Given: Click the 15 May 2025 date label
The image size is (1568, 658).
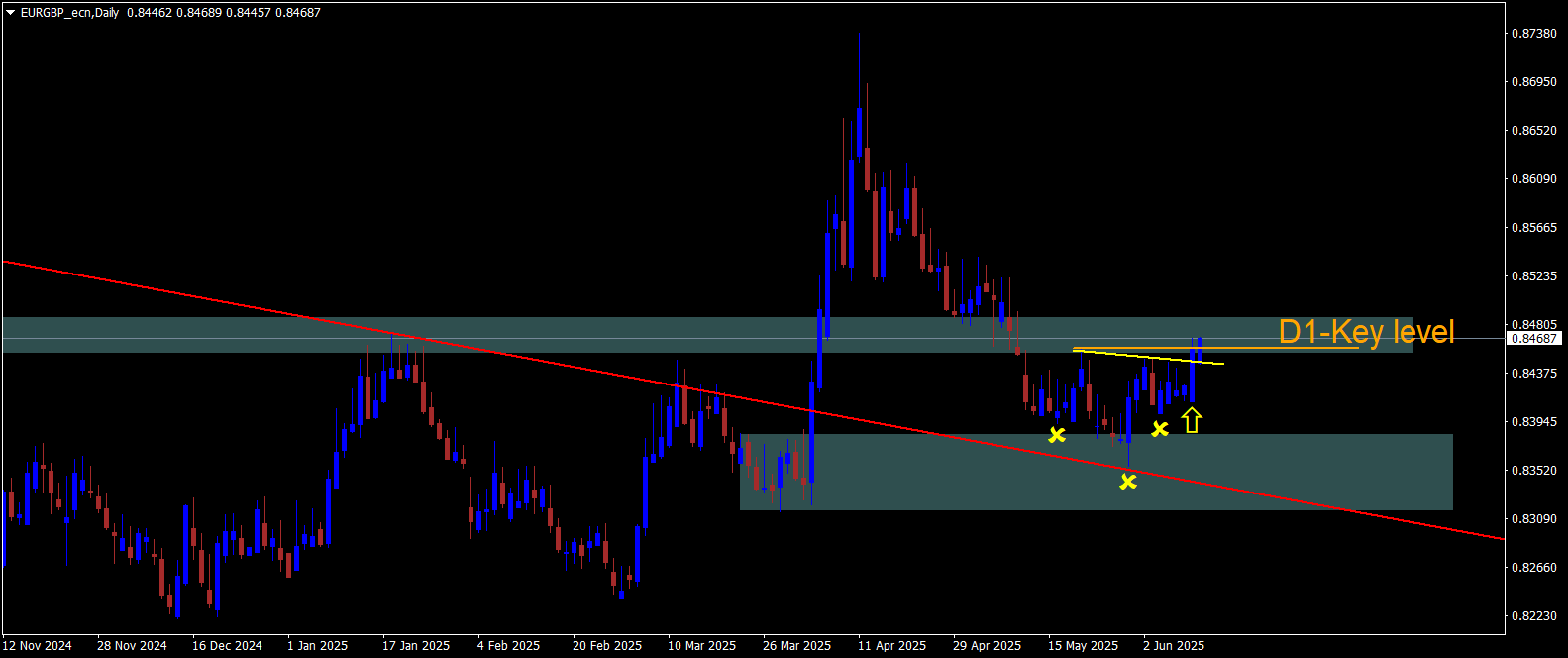Looking at the screenshot, I should (1083, 646).
